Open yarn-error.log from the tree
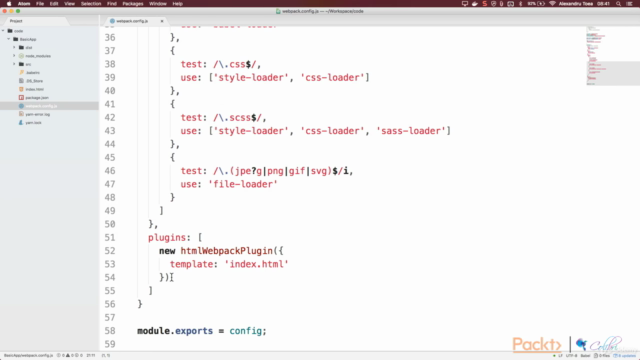The width and height of the screenshot is (640, 360). (38, 114)
